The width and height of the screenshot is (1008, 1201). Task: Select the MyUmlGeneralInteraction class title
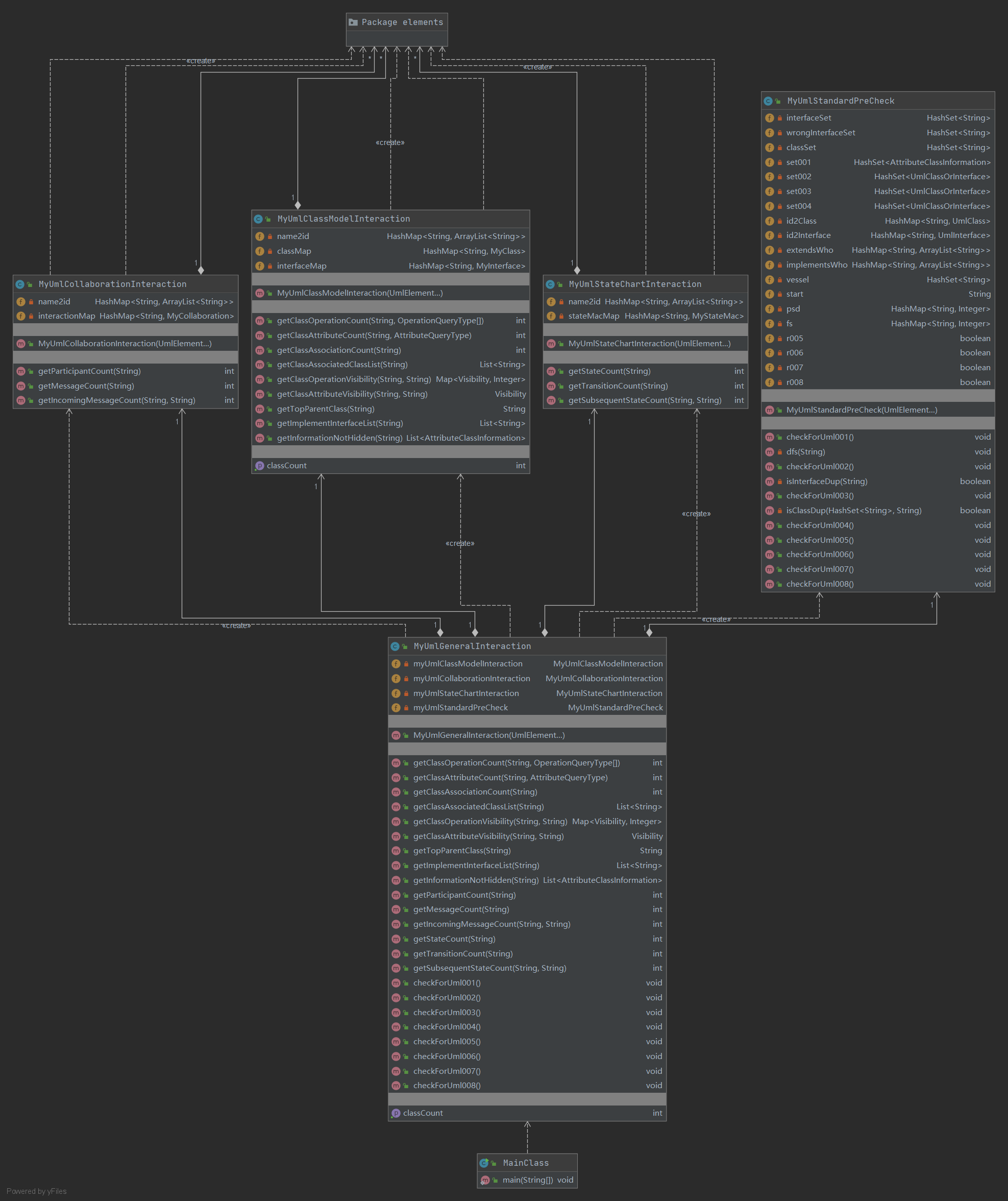coord(472,646)
